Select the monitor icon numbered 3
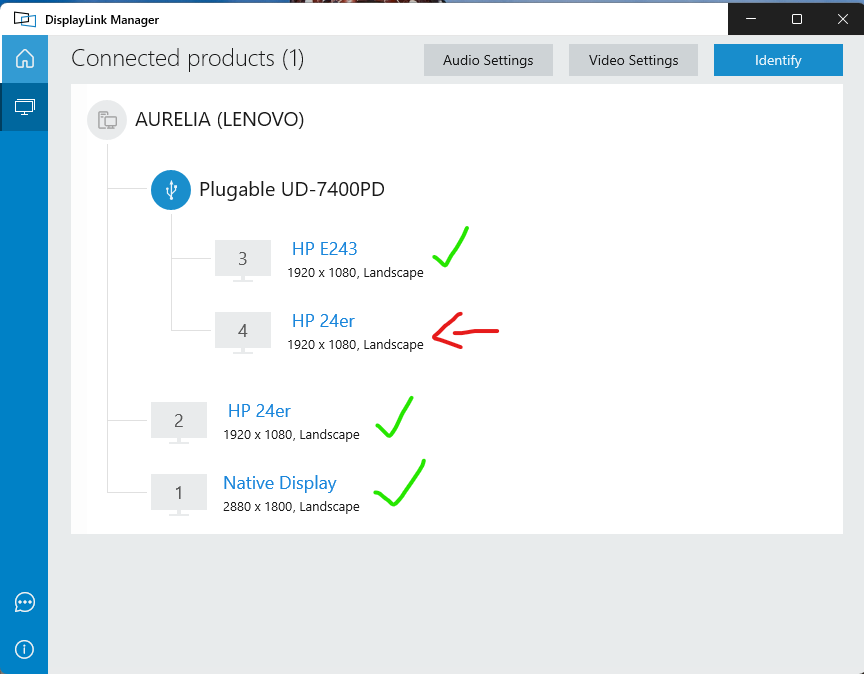The height and width of the screenshot is (674, 864). (x=242, y=259)
